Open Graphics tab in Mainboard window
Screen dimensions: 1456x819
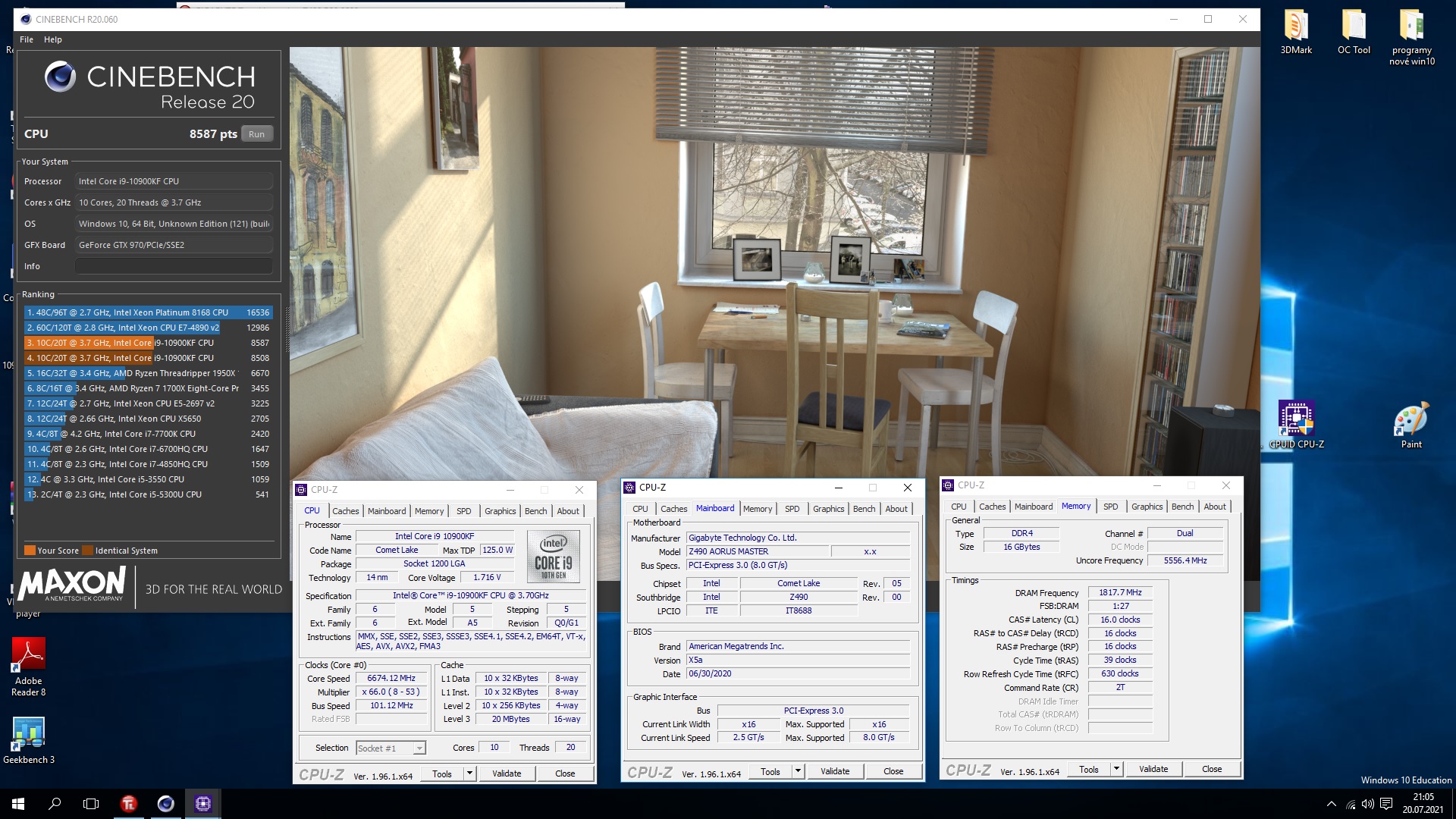[x=828, y=509]
